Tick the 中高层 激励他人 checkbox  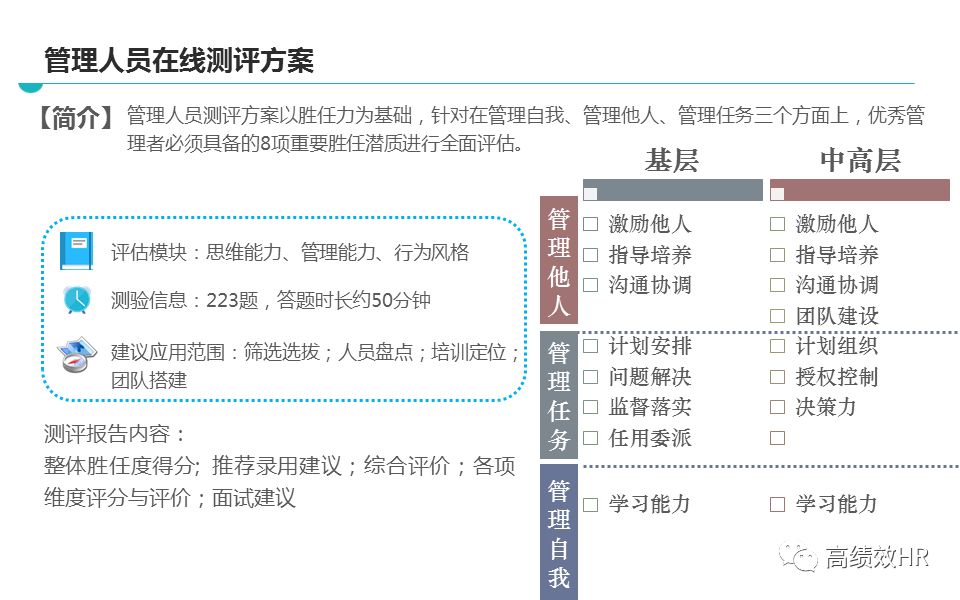tap(778, 224)
